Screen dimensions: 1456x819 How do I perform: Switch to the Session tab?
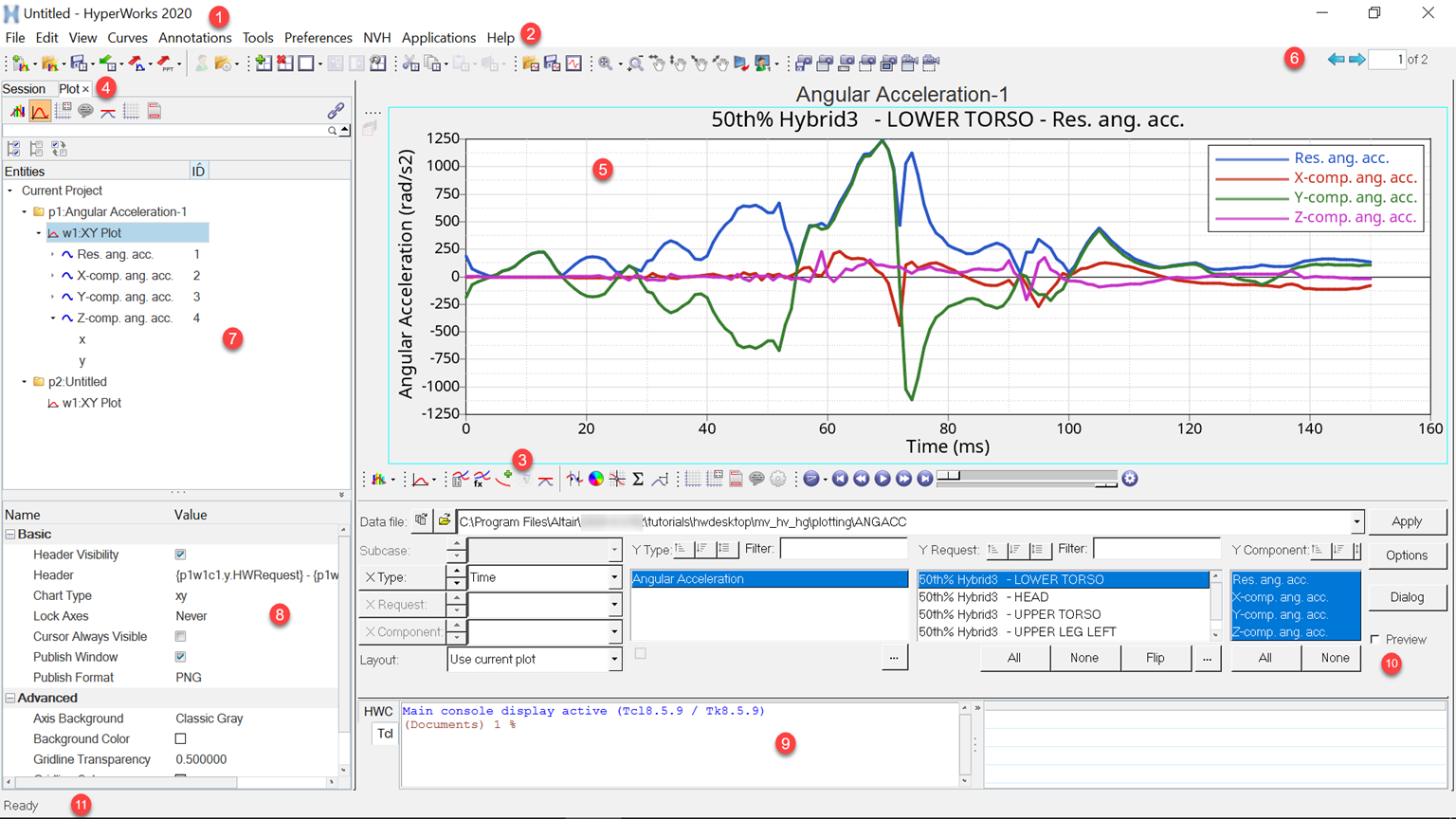(x=24, y=89)
